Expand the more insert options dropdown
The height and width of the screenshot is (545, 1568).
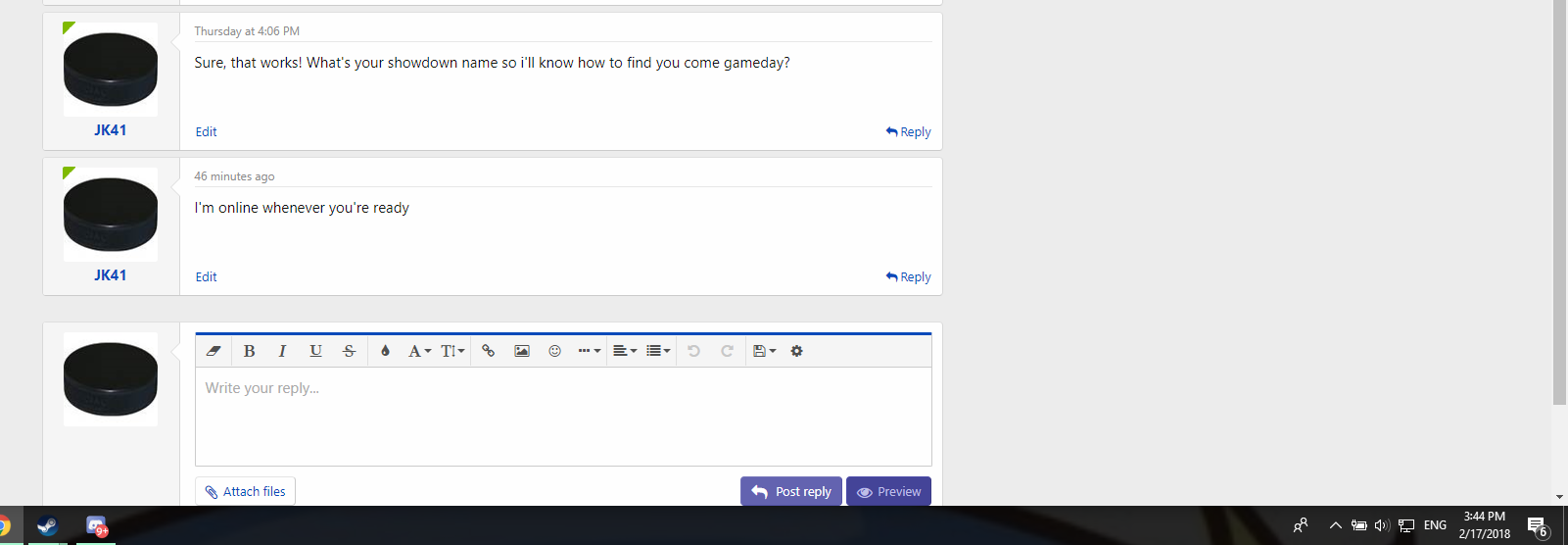589,351
